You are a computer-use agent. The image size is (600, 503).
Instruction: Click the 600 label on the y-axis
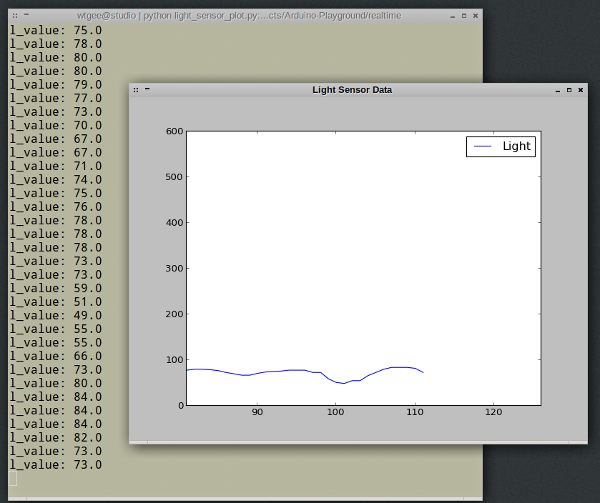(174, 131)
